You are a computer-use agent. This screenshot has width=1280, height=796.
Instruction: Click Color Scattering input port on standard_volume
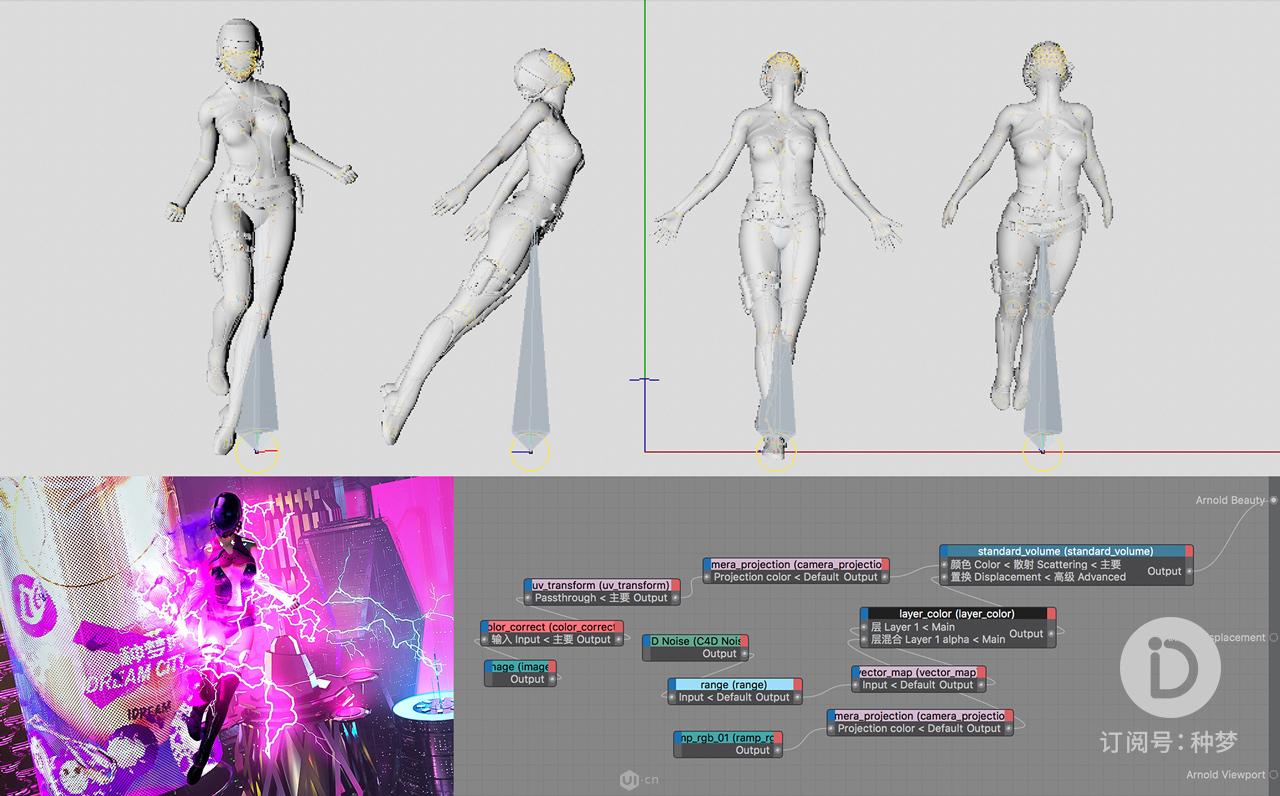click(x=943, y=565)
